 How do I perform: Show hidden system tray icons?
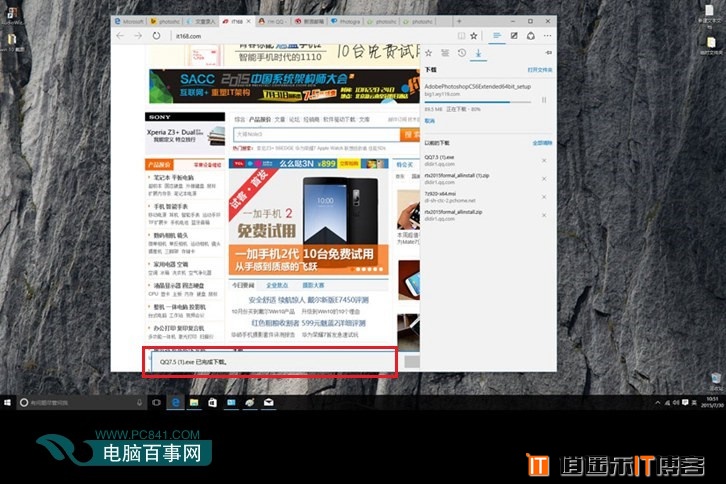click(657, 403)
